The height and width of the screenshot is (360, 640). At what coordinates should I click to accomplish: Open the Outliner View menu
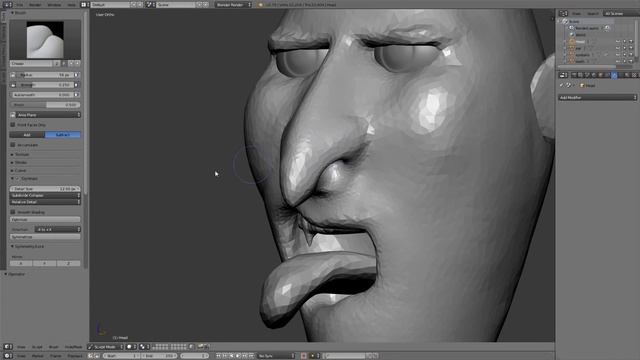point(576,13)
